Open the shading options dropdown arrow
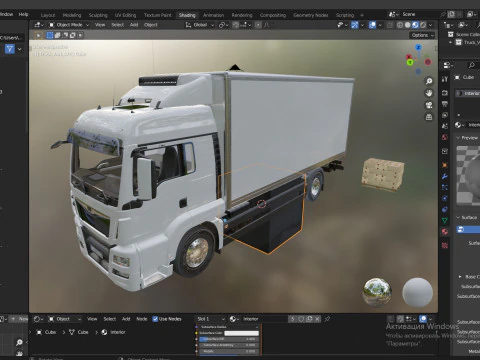This screenshot has width=480, height=360. click(431, 25)
